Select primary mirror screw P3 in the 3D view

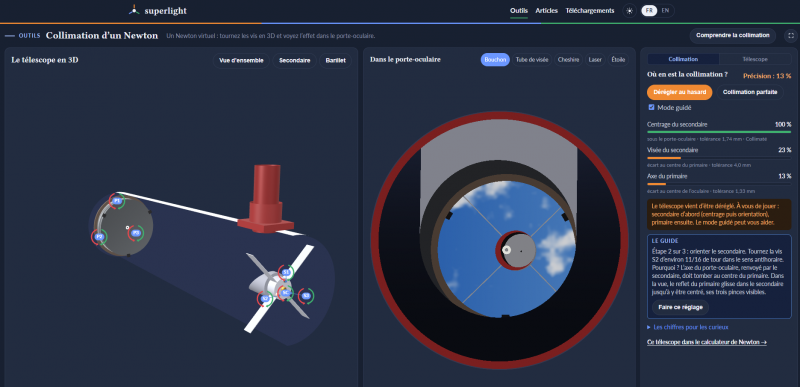point(136,233)
